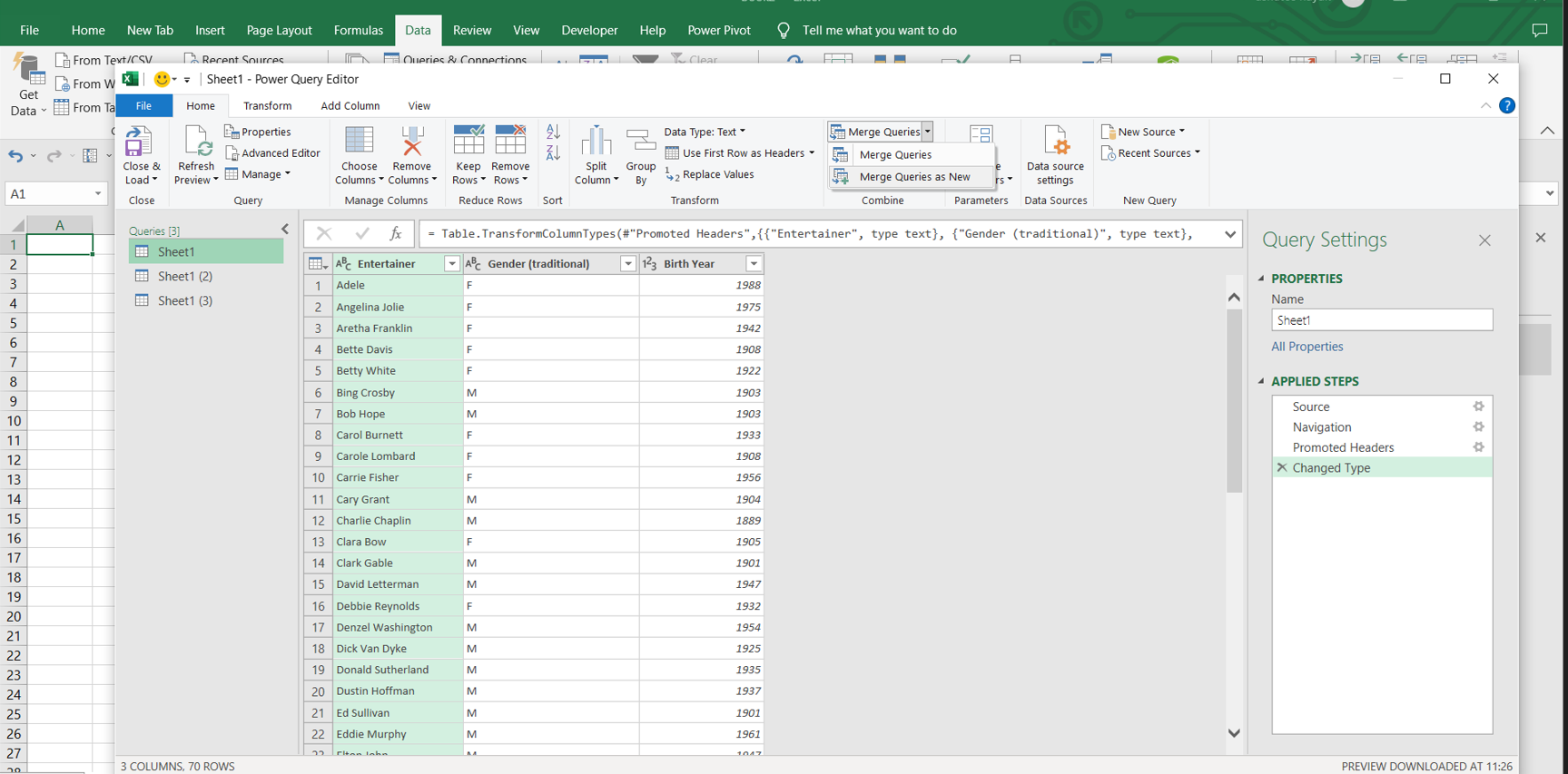1568x774 pixels.
Task: Choose Merge Queries as New
Action: [913, 177]
